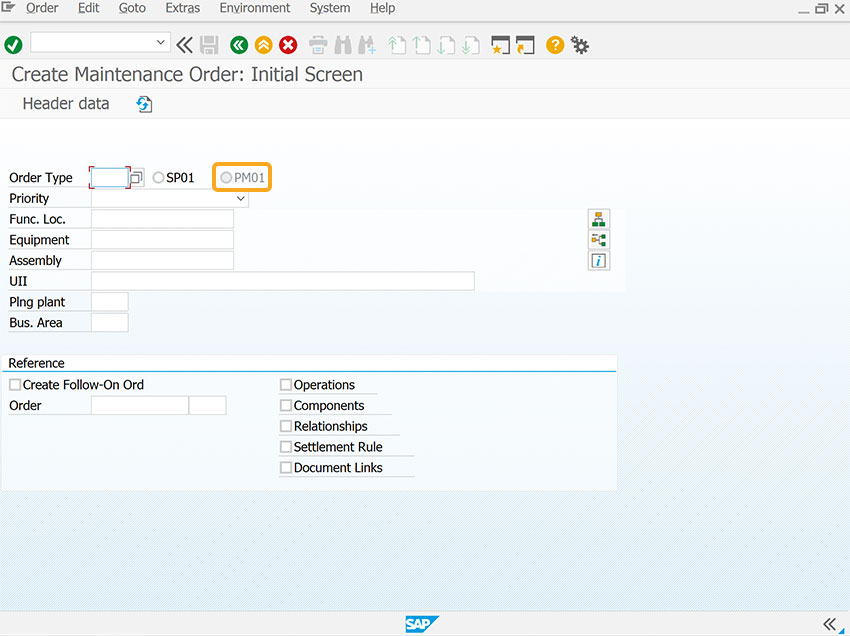This screenshot has height=636, width=850.
Task: Open the structure list hierarchy icon
Action: (x=598, y=219)
